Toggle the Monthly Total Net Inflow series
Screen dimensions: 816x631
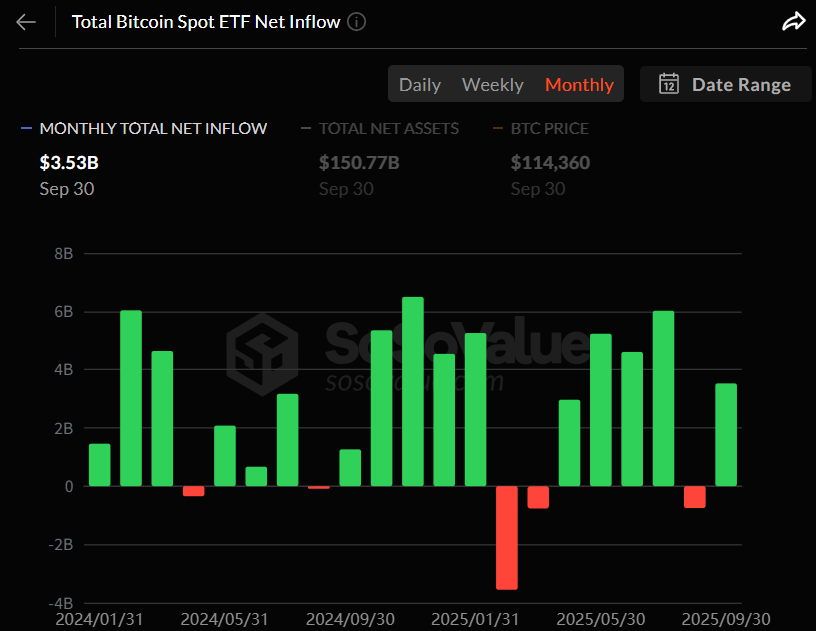tap(152, 128)
